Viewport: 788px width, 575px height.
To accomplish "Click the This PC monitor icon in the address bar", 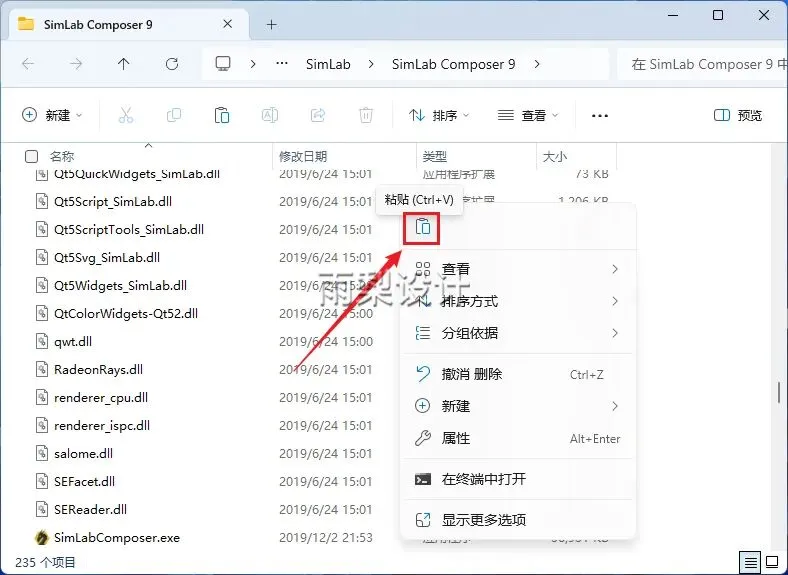I will (223, 64).
